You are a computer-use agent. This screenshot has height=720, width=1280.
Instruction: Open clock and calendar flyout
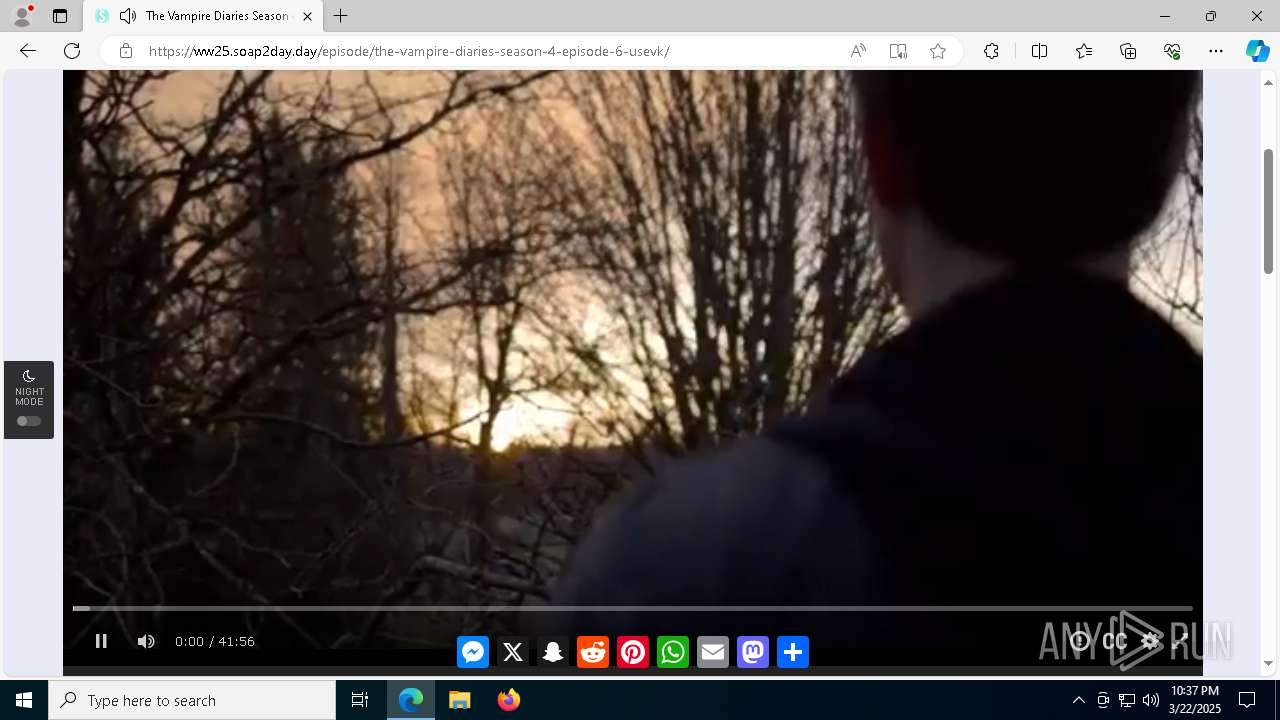(x=1194, y=700)
